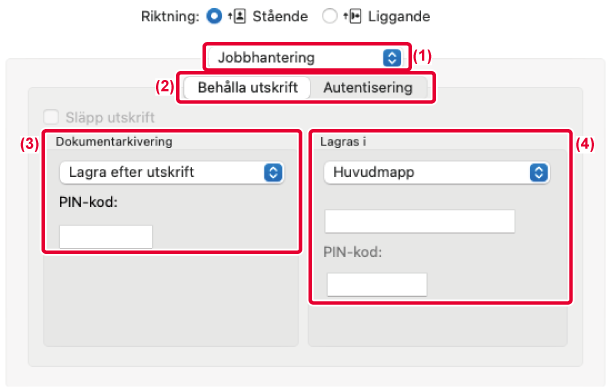This screenshot has height=387, width=606.
Task: Click the blue stepper arrows on Jobbhantering
Action: coord(392,58)
